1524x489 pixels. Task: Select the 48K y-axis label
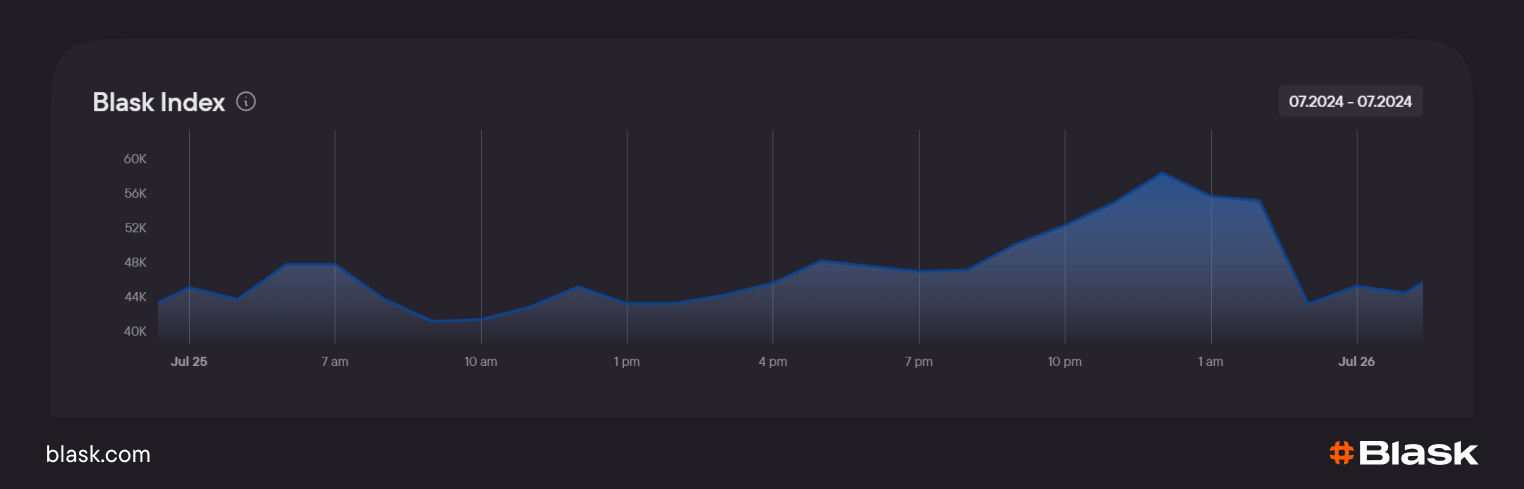pyautogui.click(x=136, y=262)
